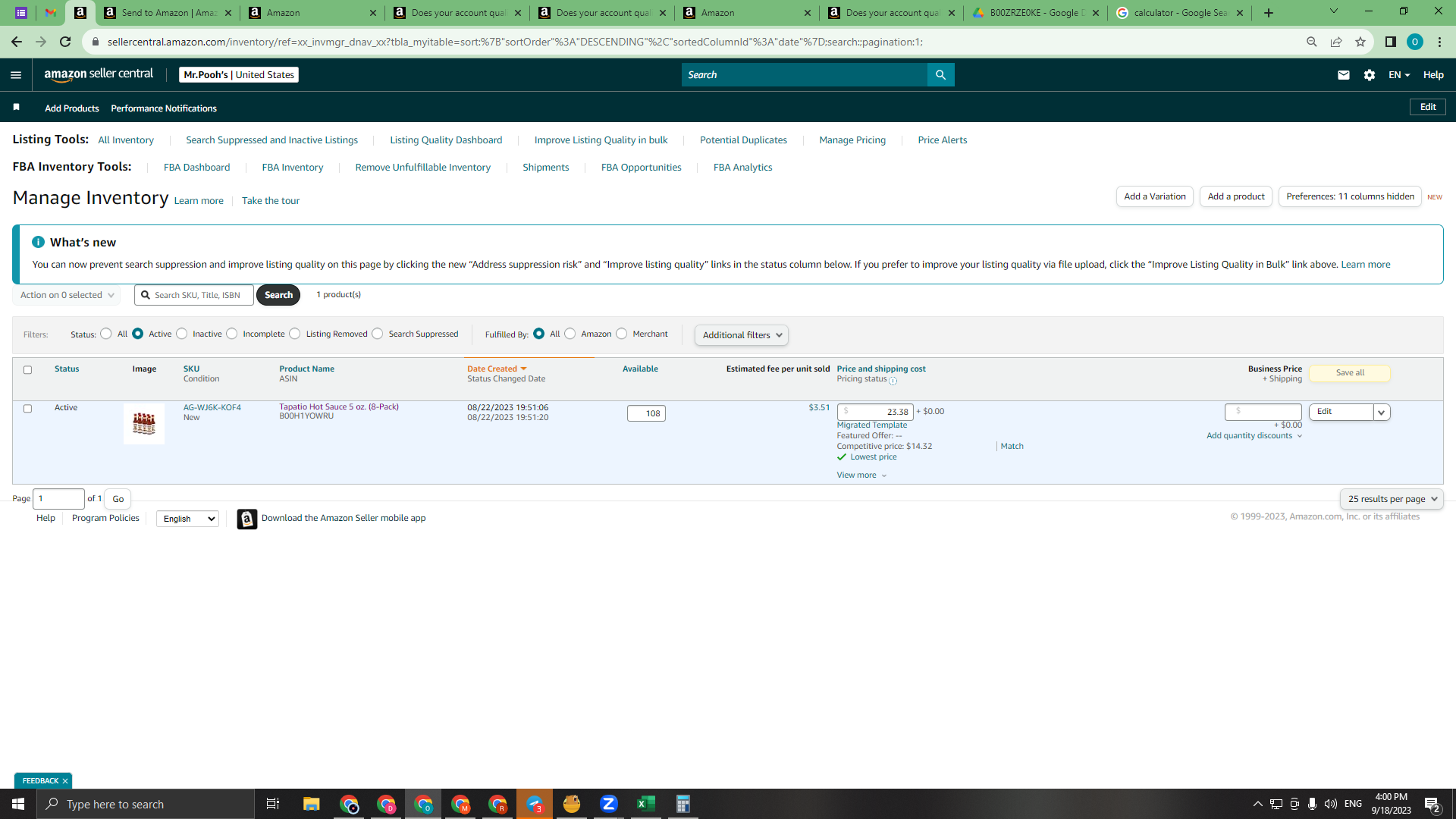The image size is (1456, 819).
Task: Open the messages envelope icon
Action: click(1344, 74)
